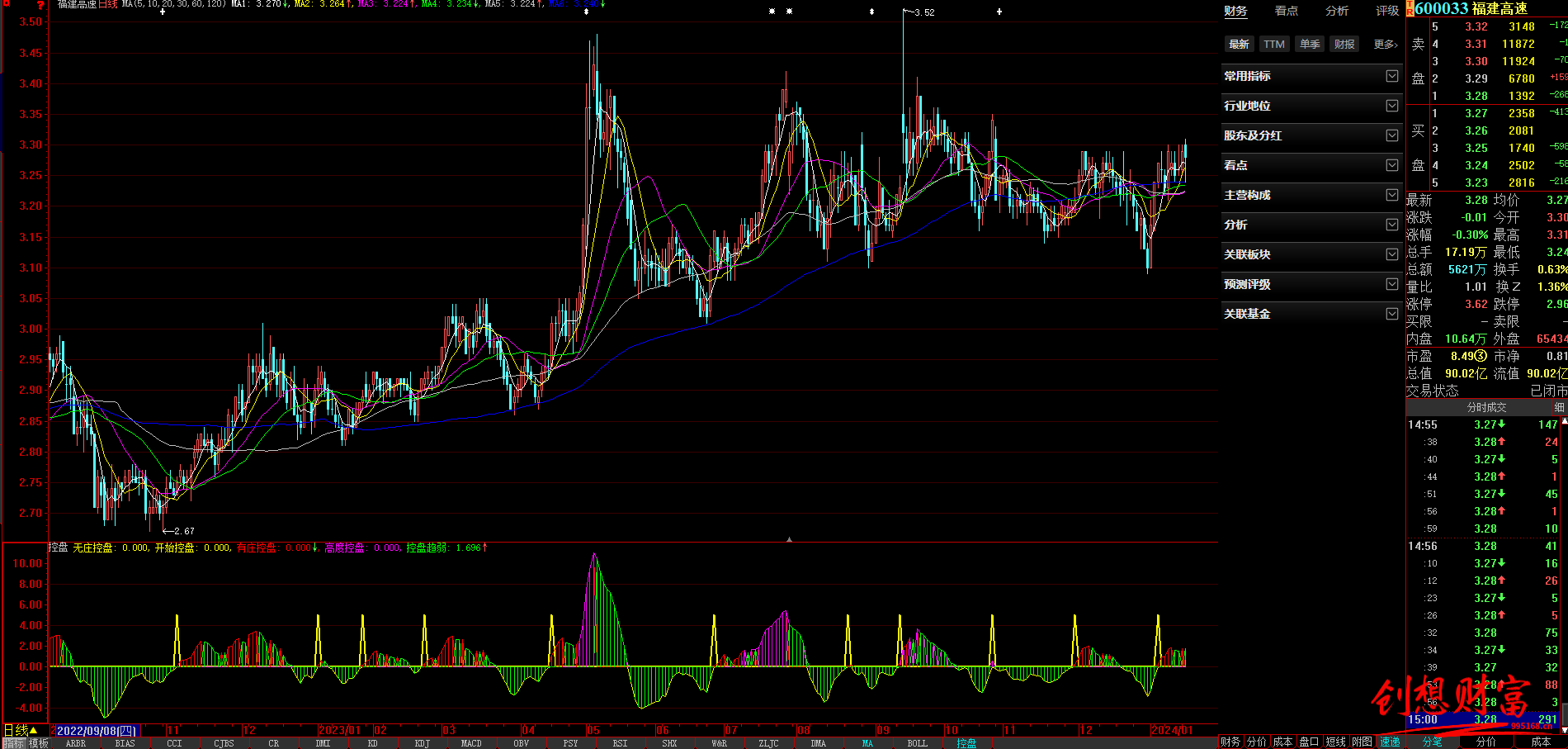Click the TR badge beside stock code 600033
The image size is (1568, 749).
pyautogui.click(x=1410, y=8)
